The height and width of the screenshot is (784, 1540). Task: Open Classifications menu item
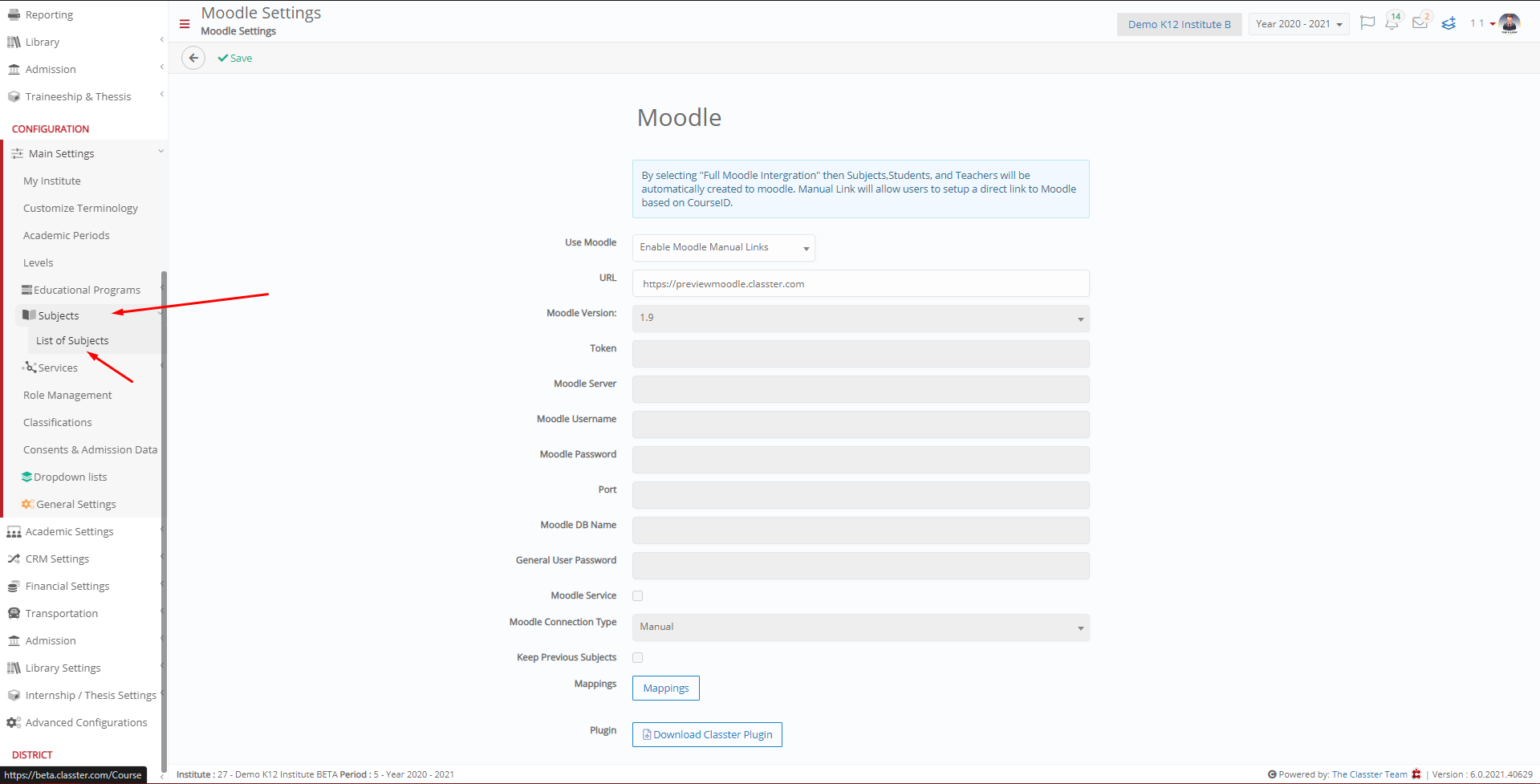(x=58, y=422)
